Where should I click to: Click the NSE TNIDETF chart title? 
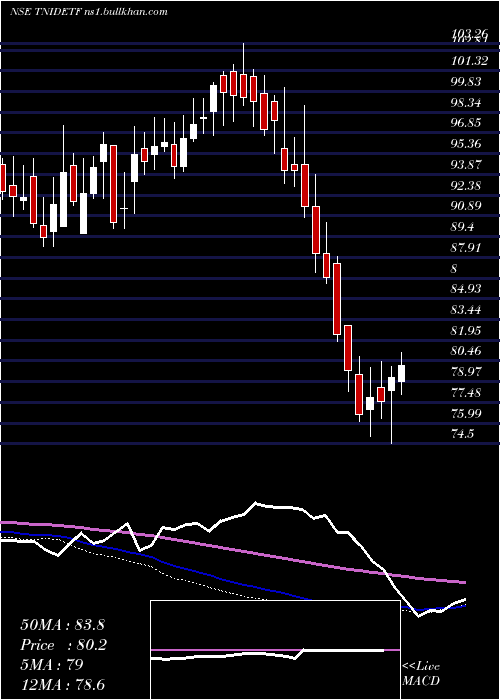coord(88,12)
